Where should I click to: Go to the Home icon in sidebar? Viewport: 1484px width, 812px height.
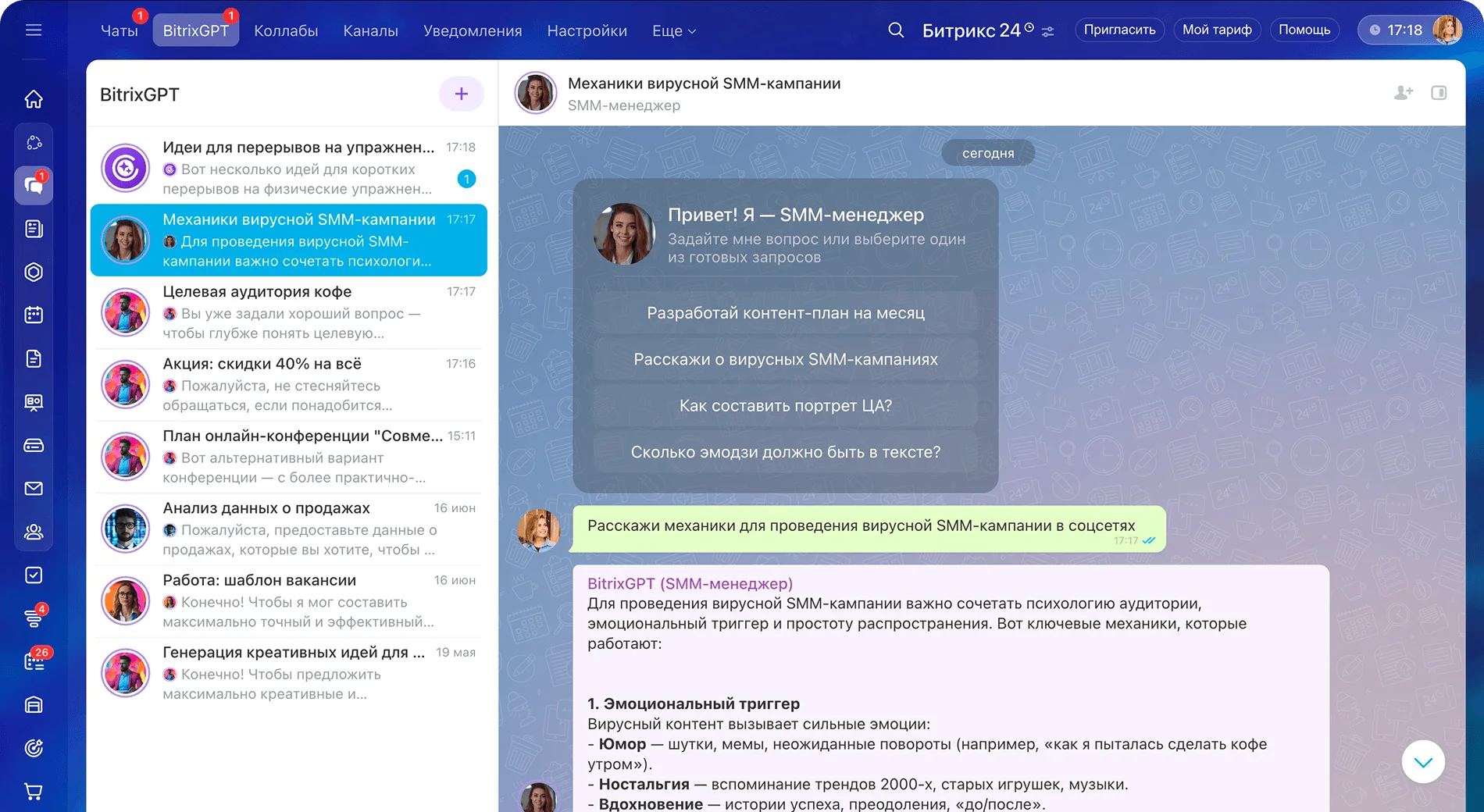pyautogui.click(x=34, y=99)
